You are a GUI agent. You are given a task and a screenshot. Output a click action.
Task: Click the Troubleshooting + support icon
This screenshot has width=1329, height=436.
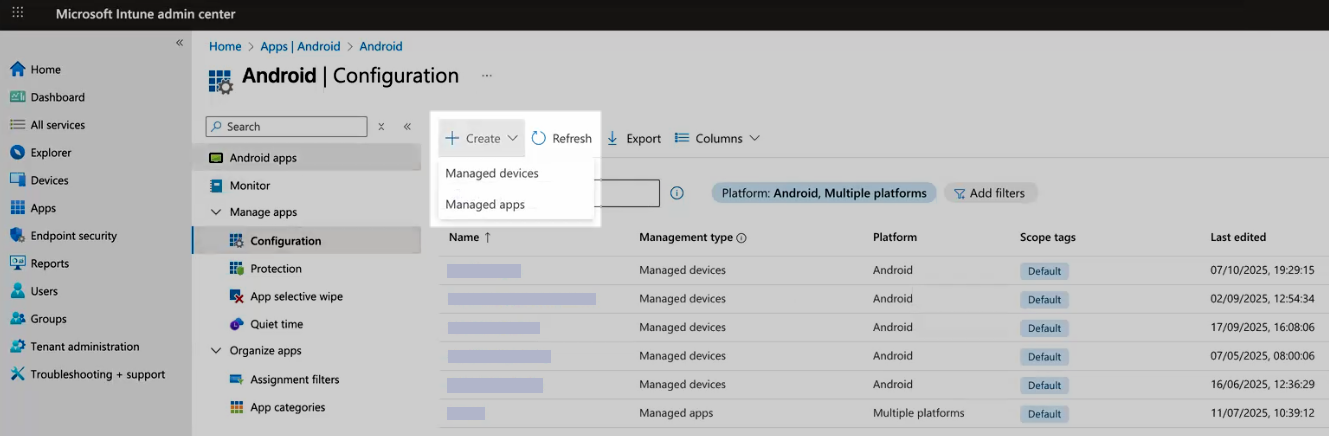click(x=17, y=374)
